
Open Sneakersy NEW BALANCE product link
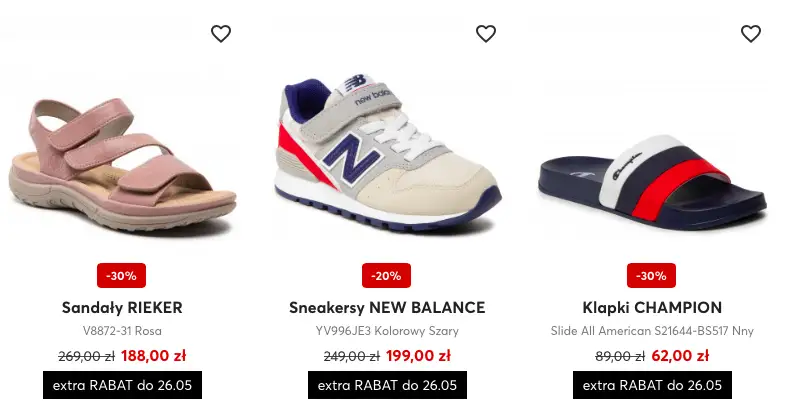pos(387,307)
